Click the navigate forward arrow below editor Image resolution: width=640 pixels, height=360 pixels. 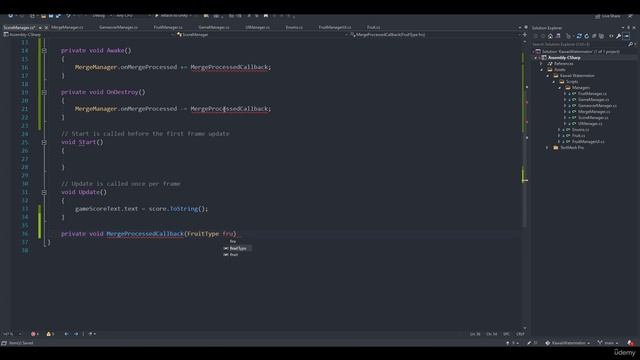tap(76, 334)
